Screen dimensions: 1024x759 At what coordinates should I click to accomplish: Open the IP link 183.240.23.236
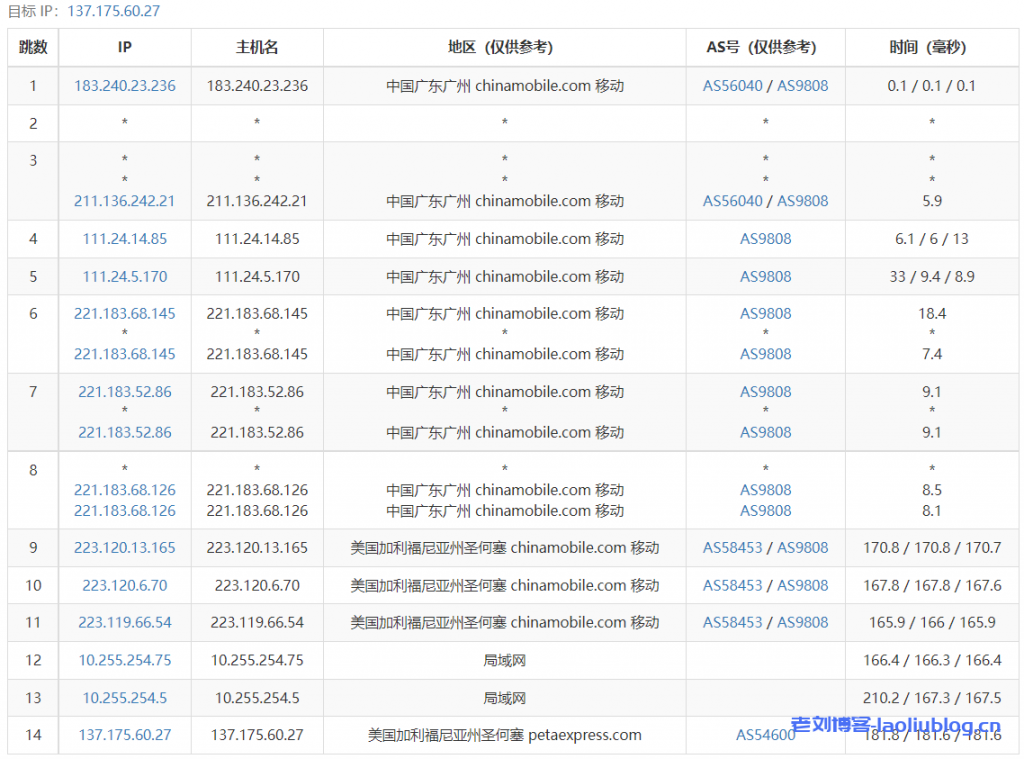[x=124, y=85]
